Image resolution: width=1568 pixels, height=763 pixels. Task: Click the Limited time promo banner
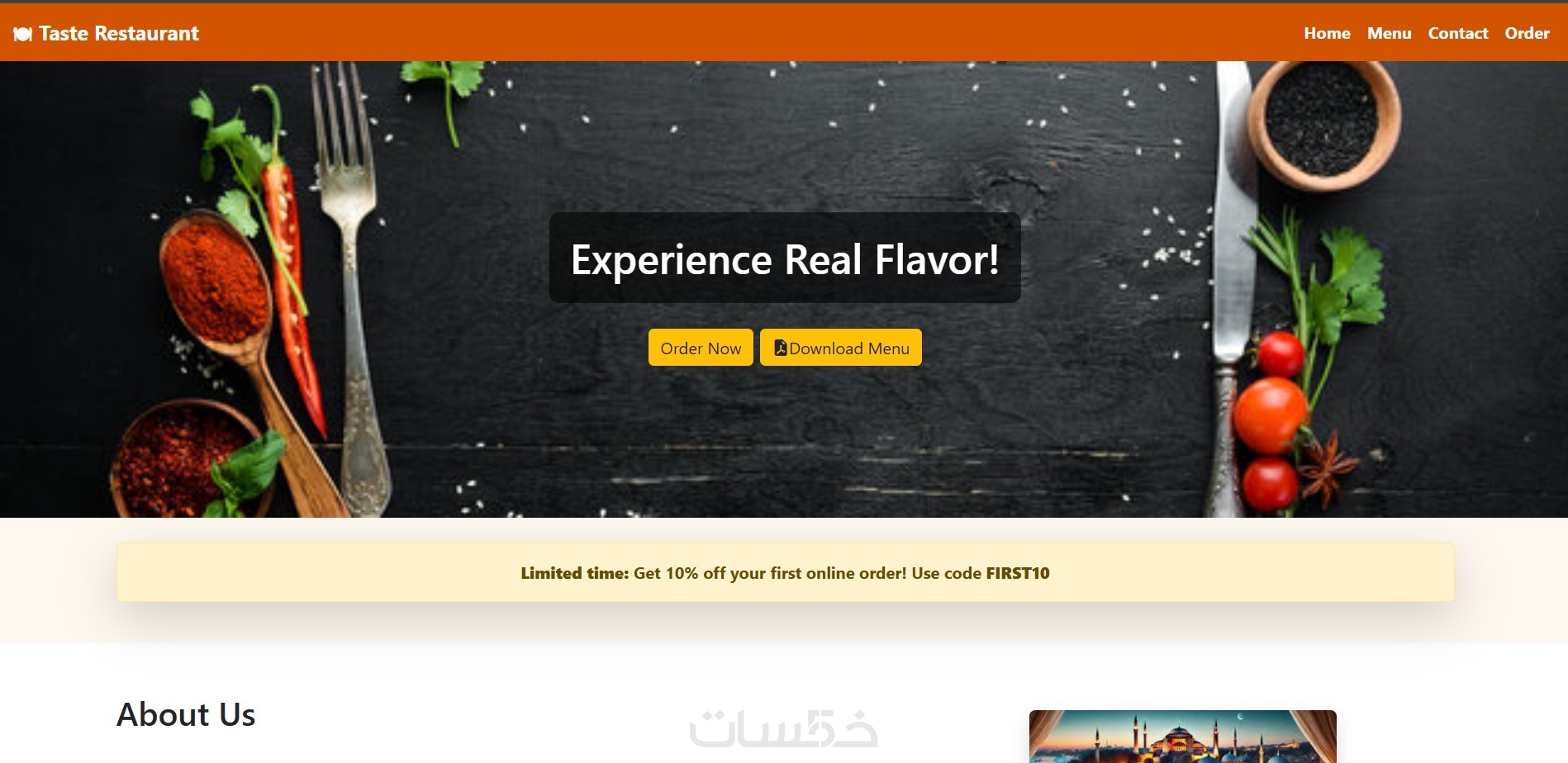coord(785,572)
